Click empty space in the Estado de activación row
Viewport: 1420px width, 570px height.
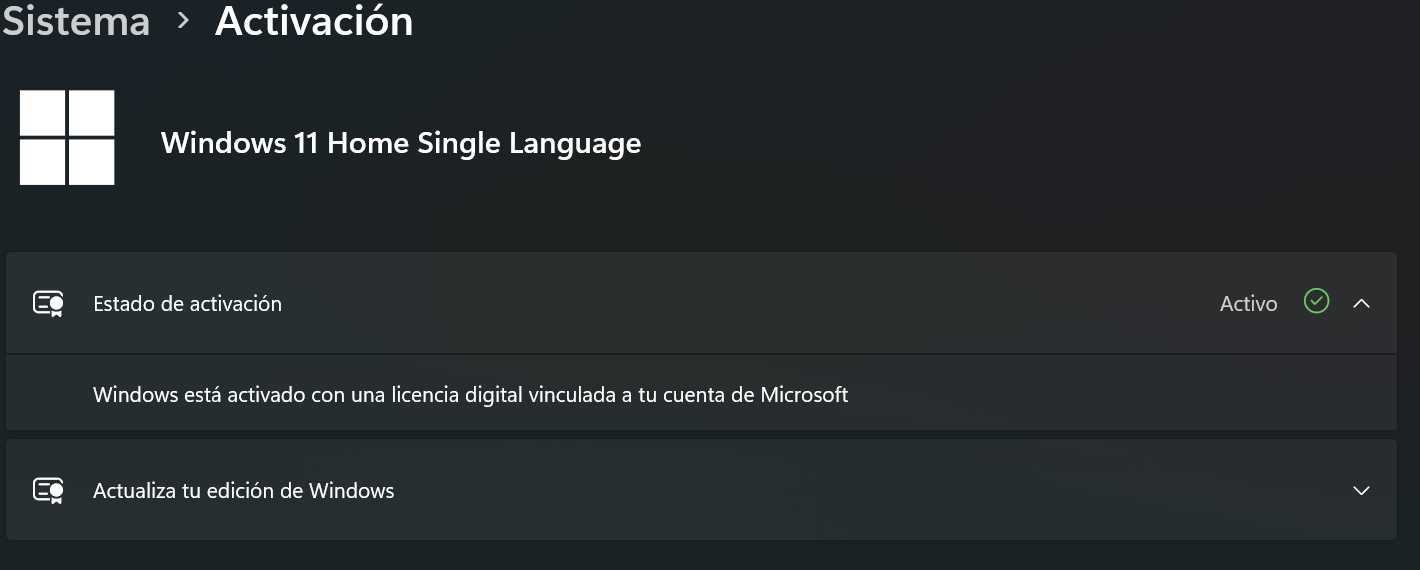click(x=750, y=303)
